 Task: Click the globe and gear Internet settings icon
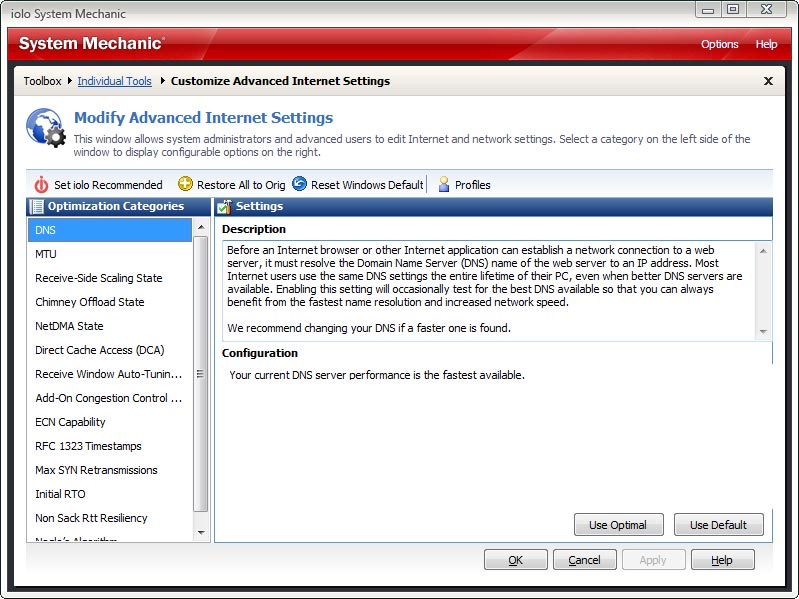[46, 128]
